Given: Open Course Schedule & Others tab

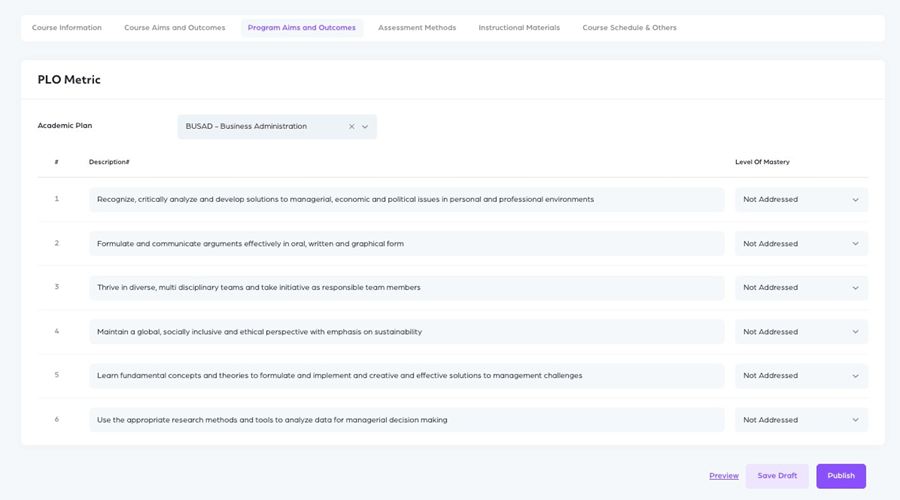Looking at the screenshot, I should tap(629, 28).
